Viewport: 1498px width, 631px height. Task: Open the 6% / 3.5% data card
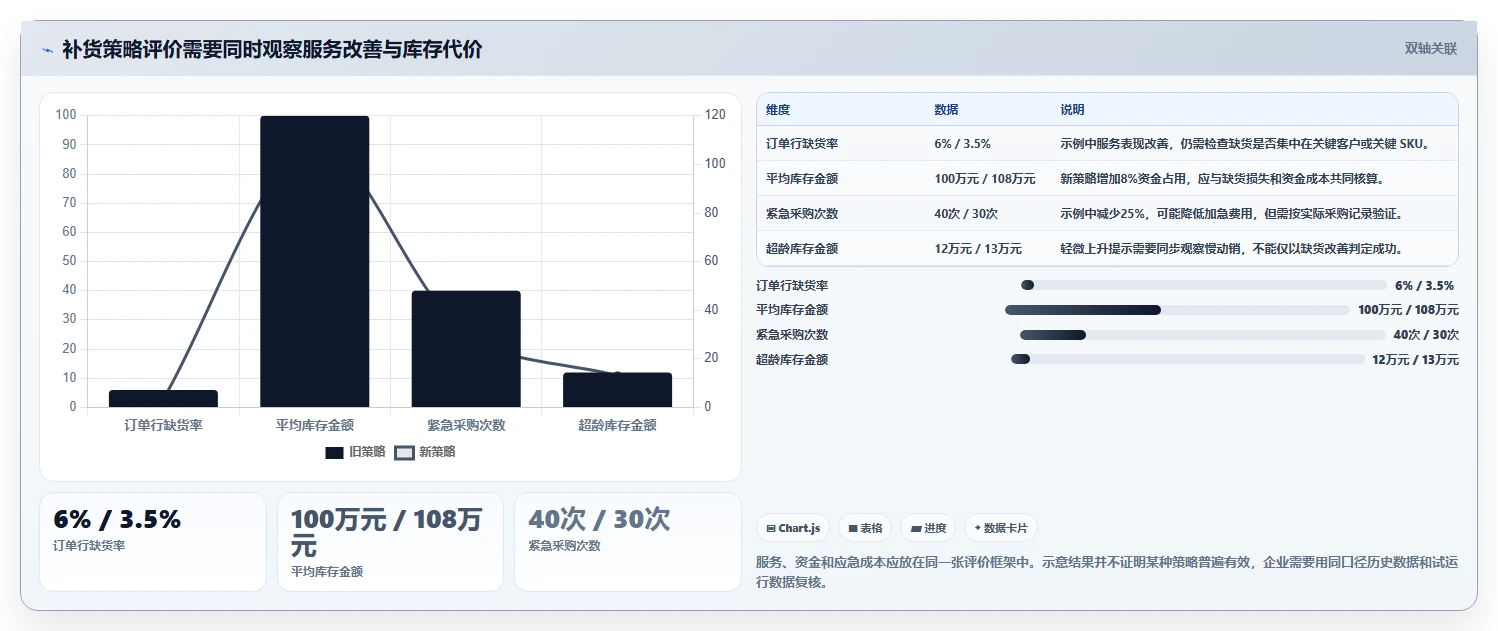click(x=153, y=541)
